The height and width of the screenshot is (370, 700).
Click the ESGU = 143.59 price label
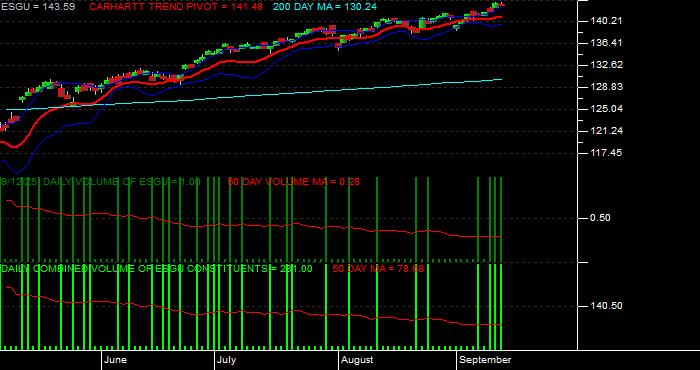pyautogui.click(x=38, y=7)
